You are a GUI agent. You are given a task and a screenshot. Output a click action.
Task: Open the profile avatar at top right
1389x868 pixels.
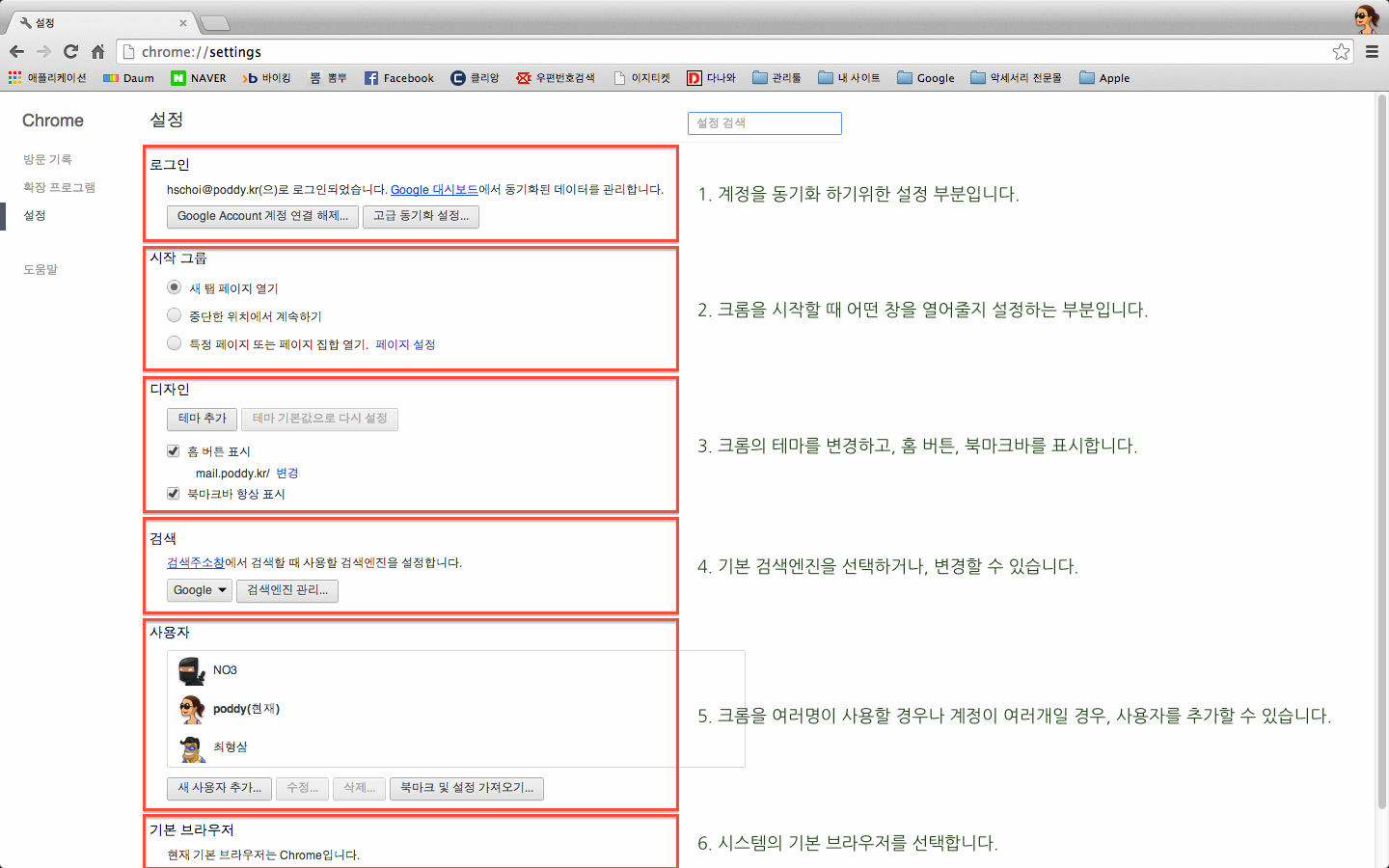1366,18
